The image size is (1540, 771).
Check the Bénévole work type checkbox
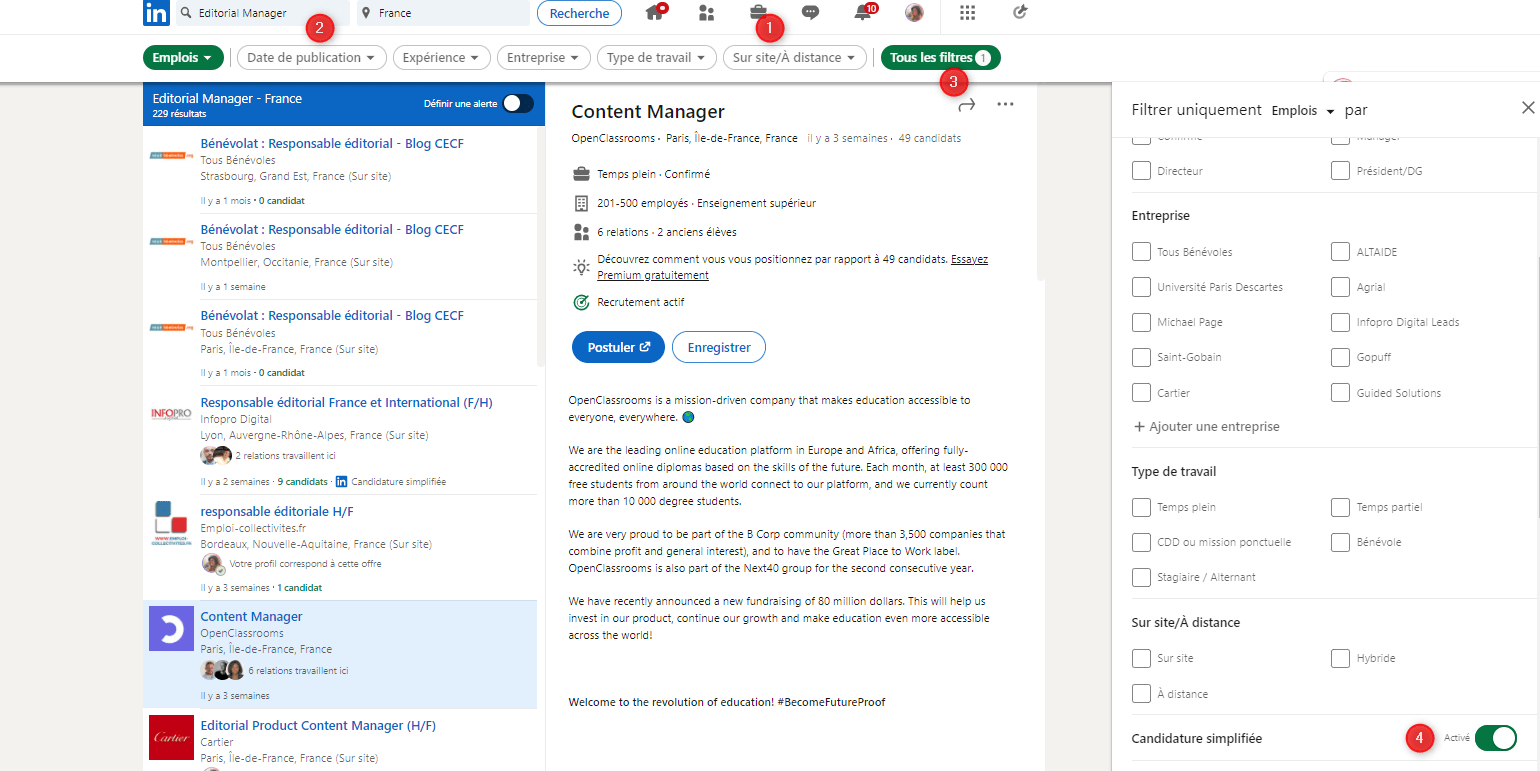[x=1340, y=542]
